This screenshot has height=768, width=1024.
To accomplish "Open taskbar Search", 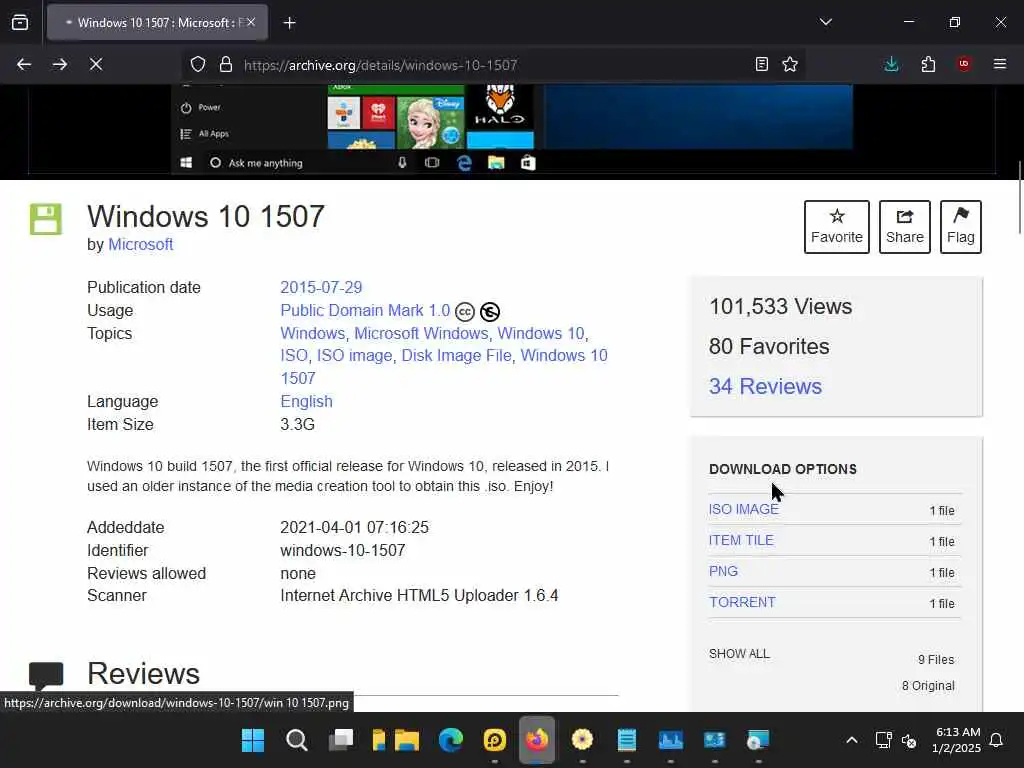I will coord(296,740).
